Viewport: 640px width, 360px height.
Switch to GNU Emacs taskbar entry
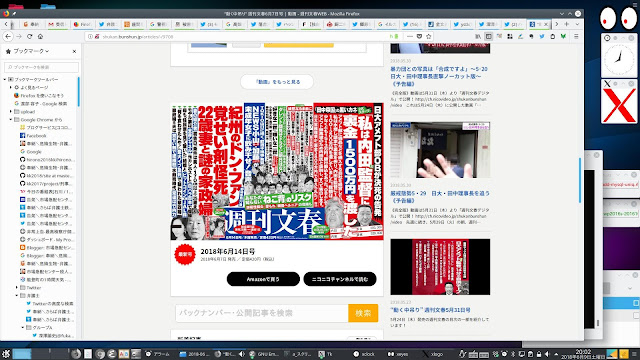pyautogui.click(x=264, y=354)
